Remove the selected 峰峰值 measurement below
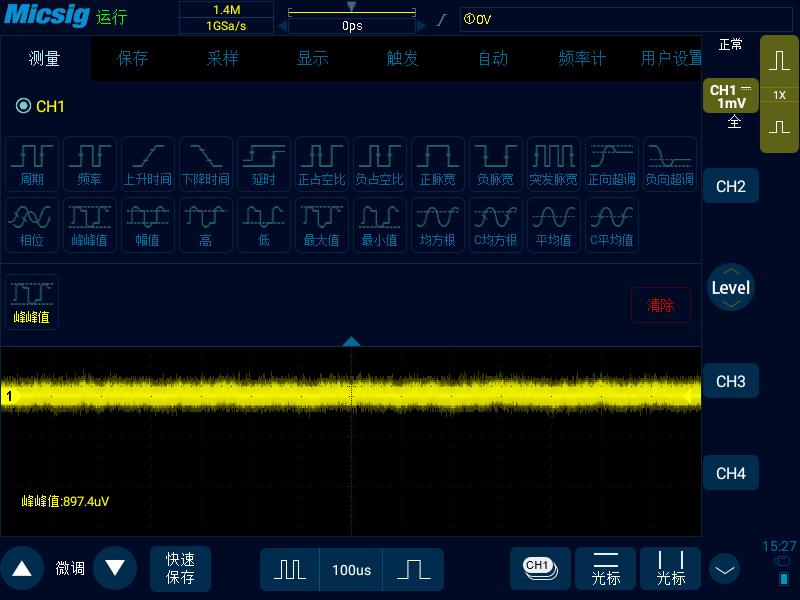This screenshot has height=600, width=800. click(32, 302)
